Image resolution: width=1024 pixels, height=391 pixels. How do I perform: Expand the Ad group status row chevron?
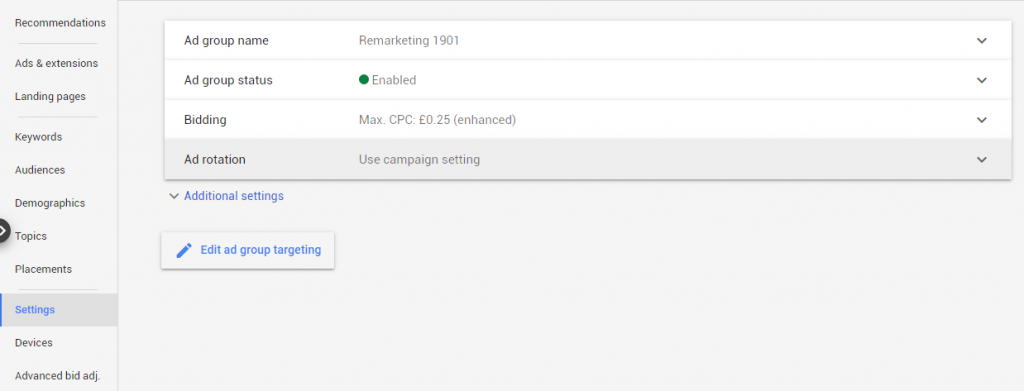click(981, 80)
